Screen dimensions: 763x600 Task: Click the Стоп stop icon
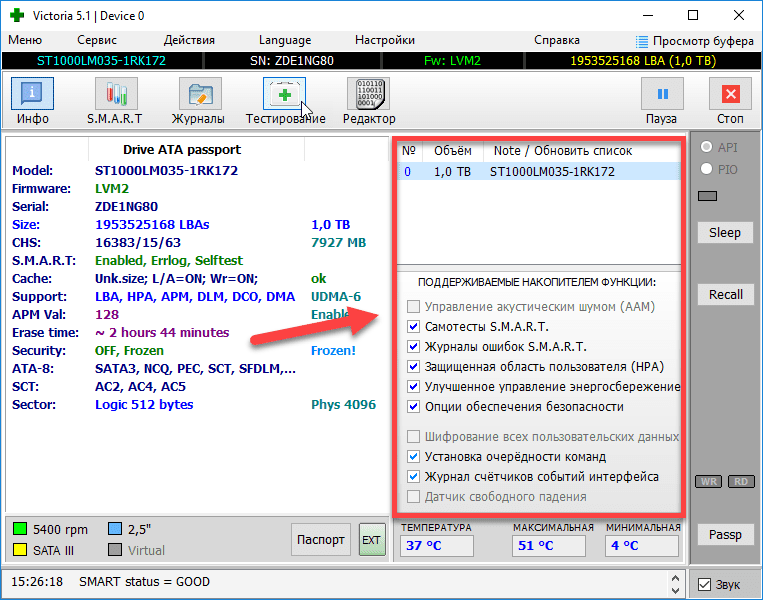(x=730, y=93)
